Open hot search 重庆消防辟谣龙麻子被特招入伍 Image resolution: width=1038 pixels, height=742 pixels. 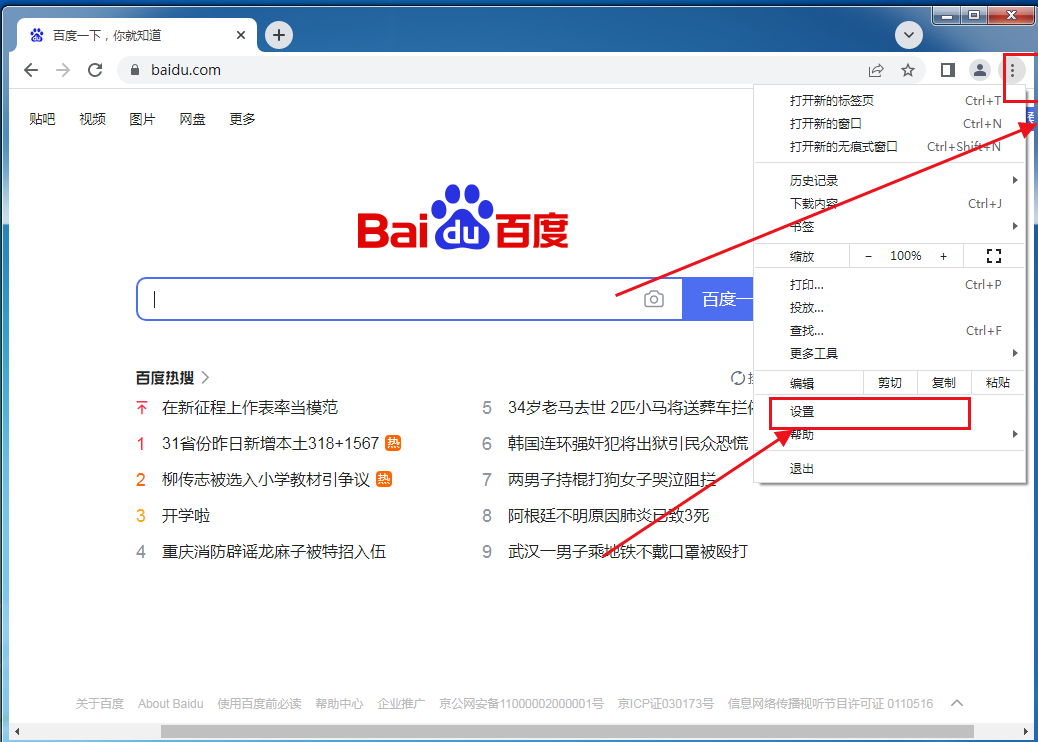tap(274, 552)
